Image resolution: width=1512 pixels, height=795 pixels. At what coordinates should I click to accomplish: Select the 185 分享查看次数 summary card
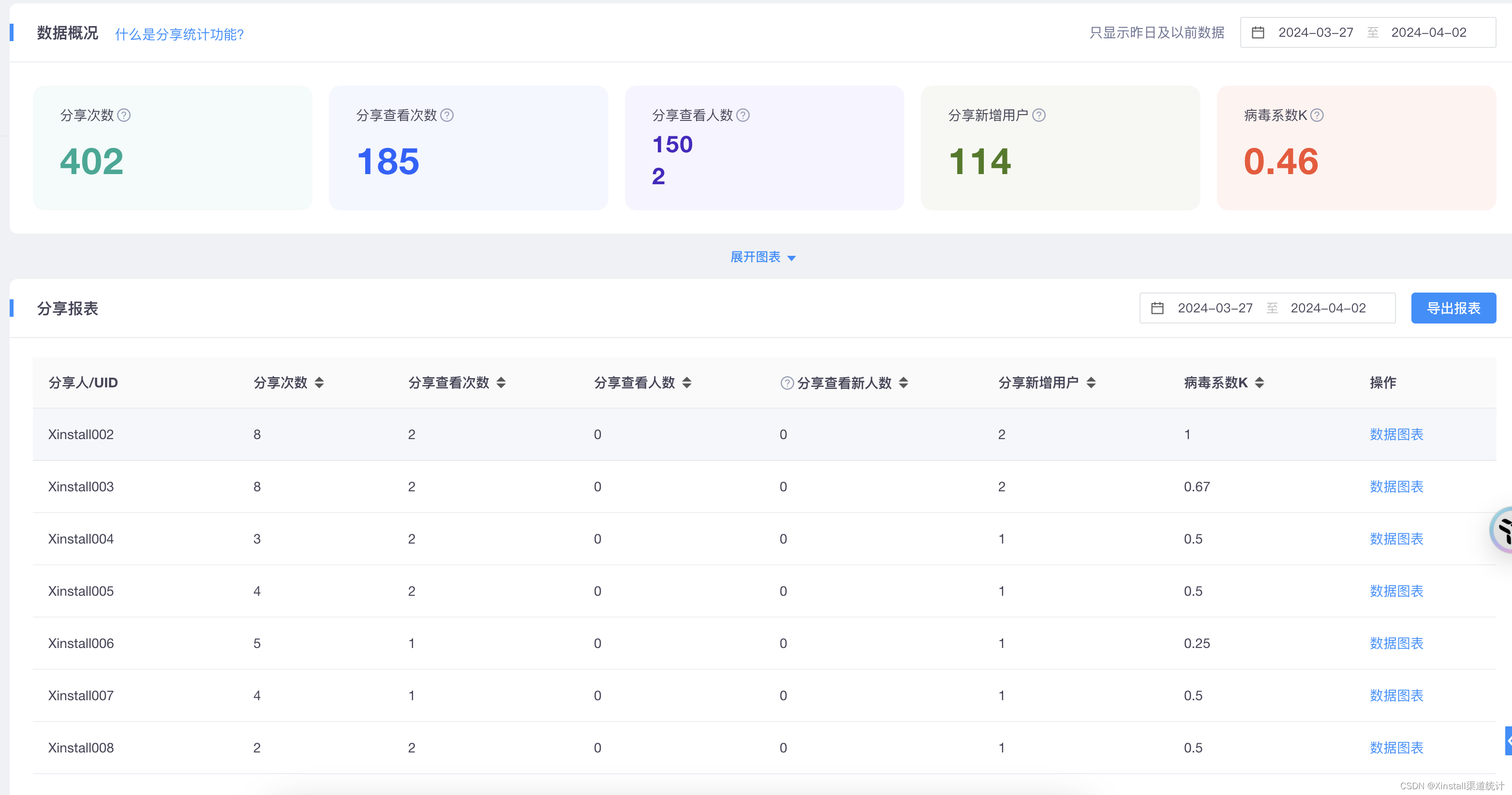[x=468, y=148]
